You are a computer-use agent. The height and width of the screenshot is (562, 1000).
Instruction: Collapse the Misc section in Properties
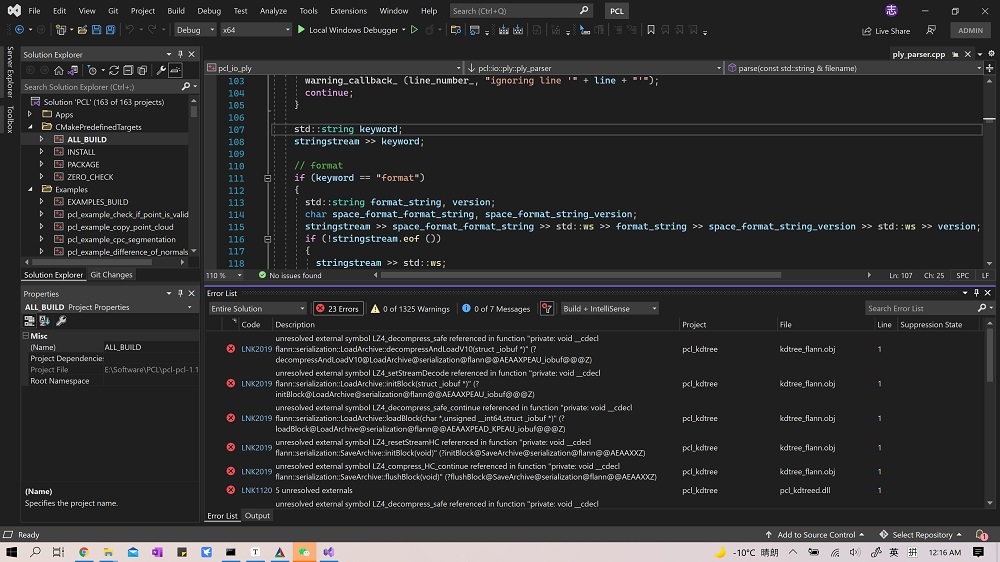pos(26,336)
